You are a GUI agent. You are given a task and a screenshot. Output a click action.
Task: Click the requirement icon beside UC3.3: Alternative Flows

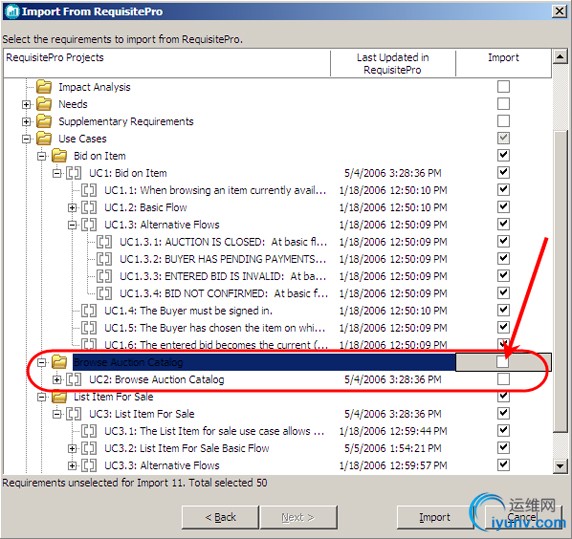89,465
